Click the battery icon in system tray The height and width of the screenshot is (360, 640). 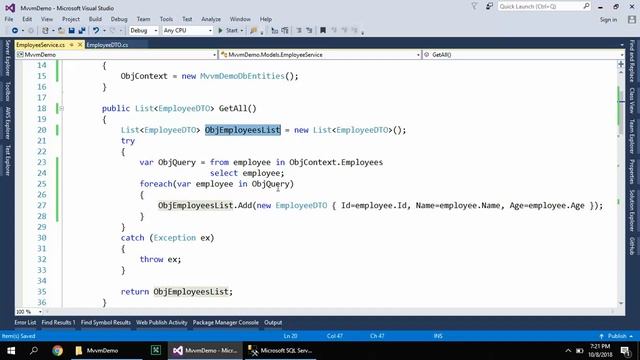[580, 351]
